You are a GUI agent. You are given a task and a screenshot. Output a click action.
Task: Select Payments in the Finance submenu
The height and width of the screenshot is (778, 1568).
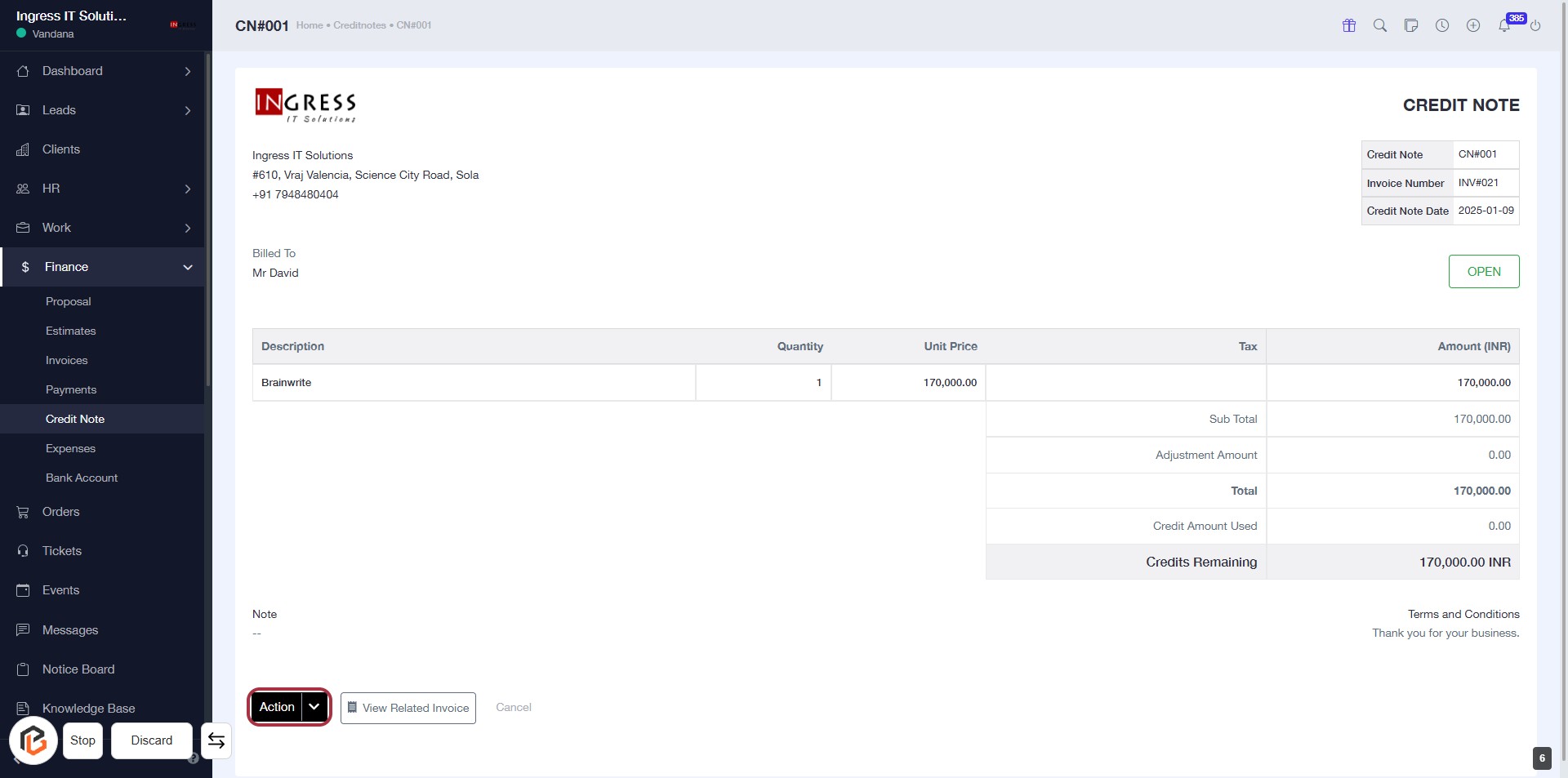(x=71, y=389)
